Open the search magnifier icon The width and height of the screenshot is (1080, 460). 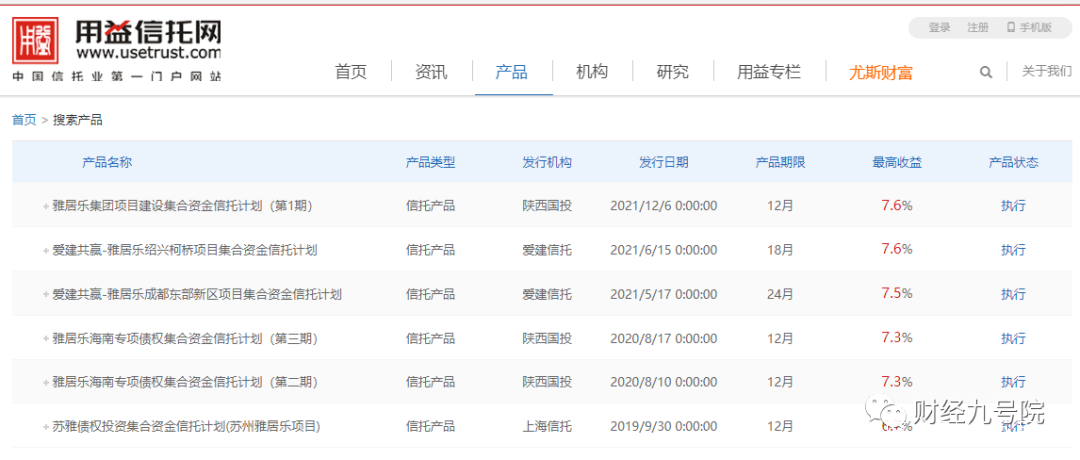pos(986,72)
